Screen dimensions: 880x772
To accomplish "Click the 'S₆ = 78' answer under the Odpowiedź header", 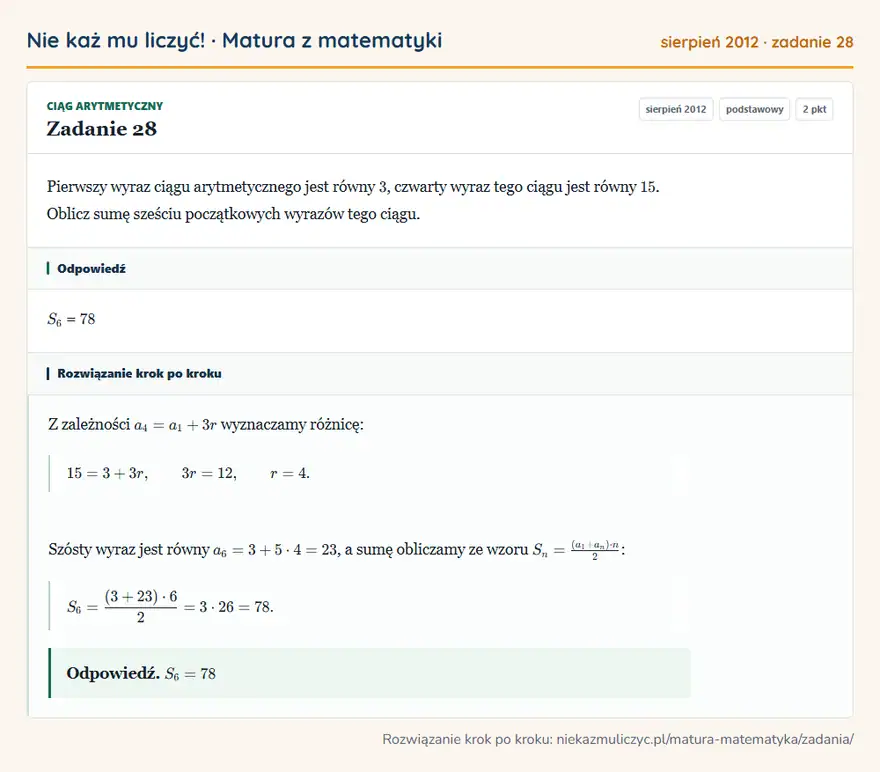I will tap(71, 319).
